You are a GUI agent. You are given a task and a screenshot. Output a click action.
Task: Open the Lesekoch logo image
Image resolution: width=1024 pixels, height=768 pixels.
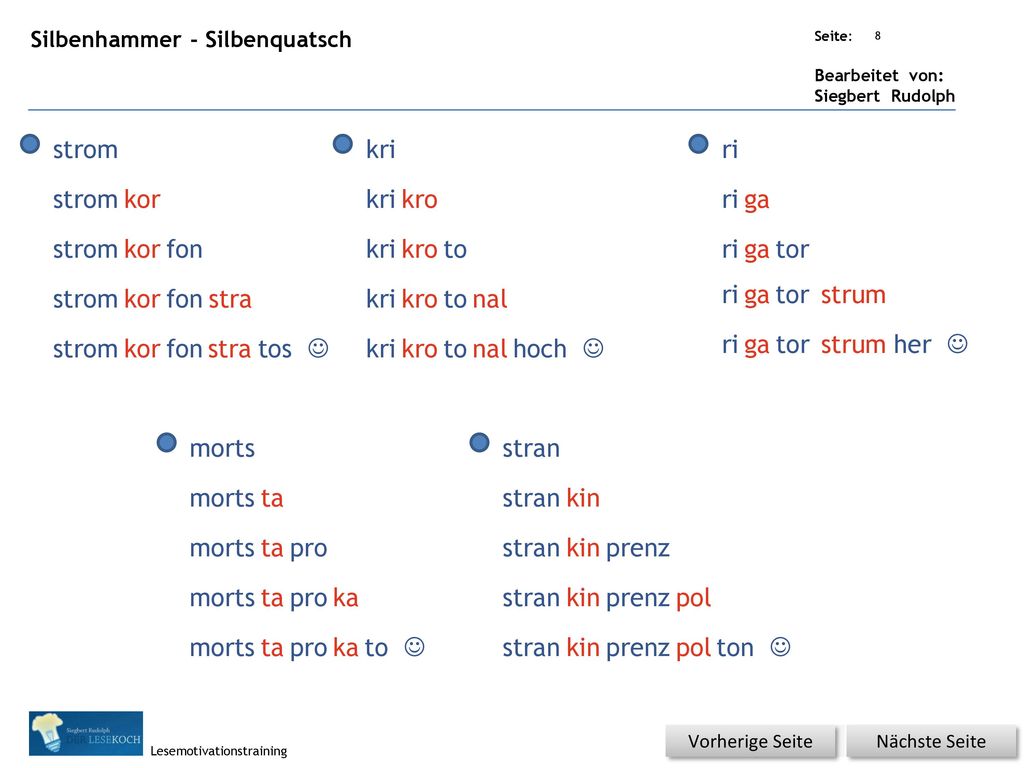86,733
